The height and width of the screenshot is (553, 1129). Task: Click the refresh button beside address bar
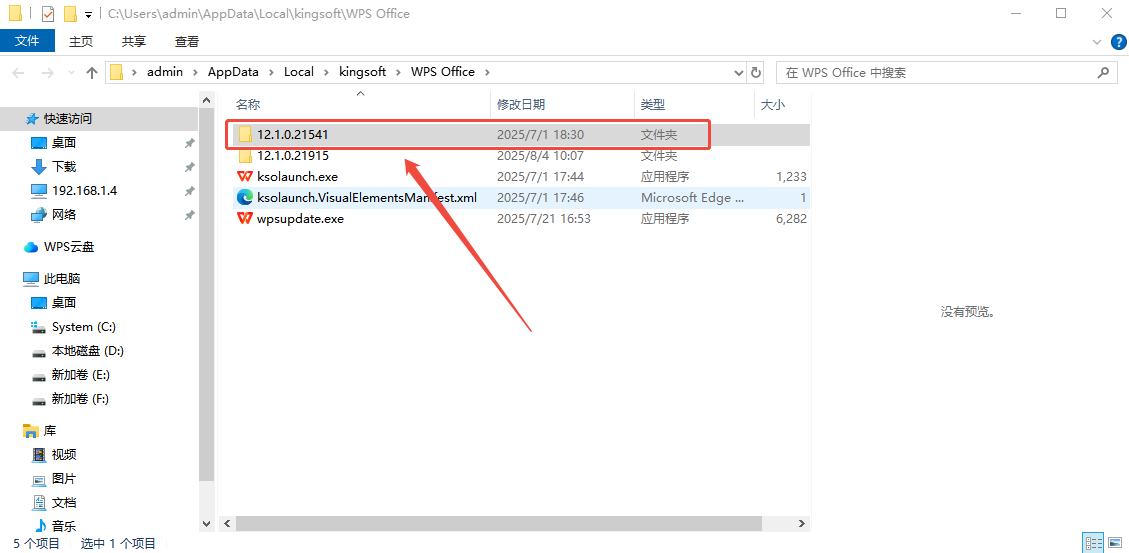756,72
